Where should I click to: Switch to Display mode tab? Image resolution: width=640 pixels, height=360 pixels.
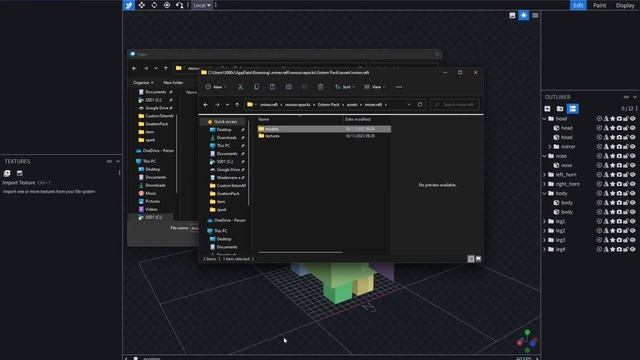[625, 5]
